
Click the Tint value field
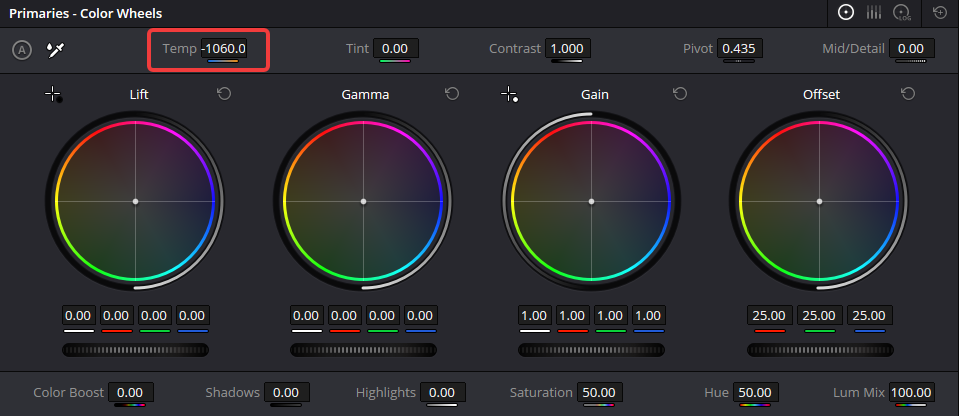(396, 48)
